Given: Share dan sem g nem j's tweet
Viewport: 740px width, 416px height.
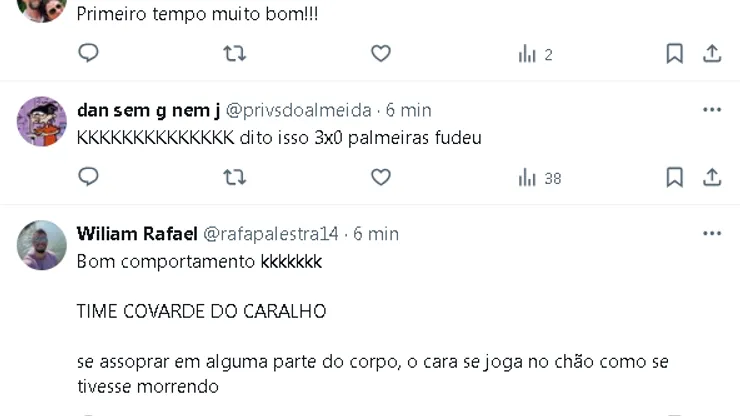Looking at the screenshot, I should coord(712,177).
